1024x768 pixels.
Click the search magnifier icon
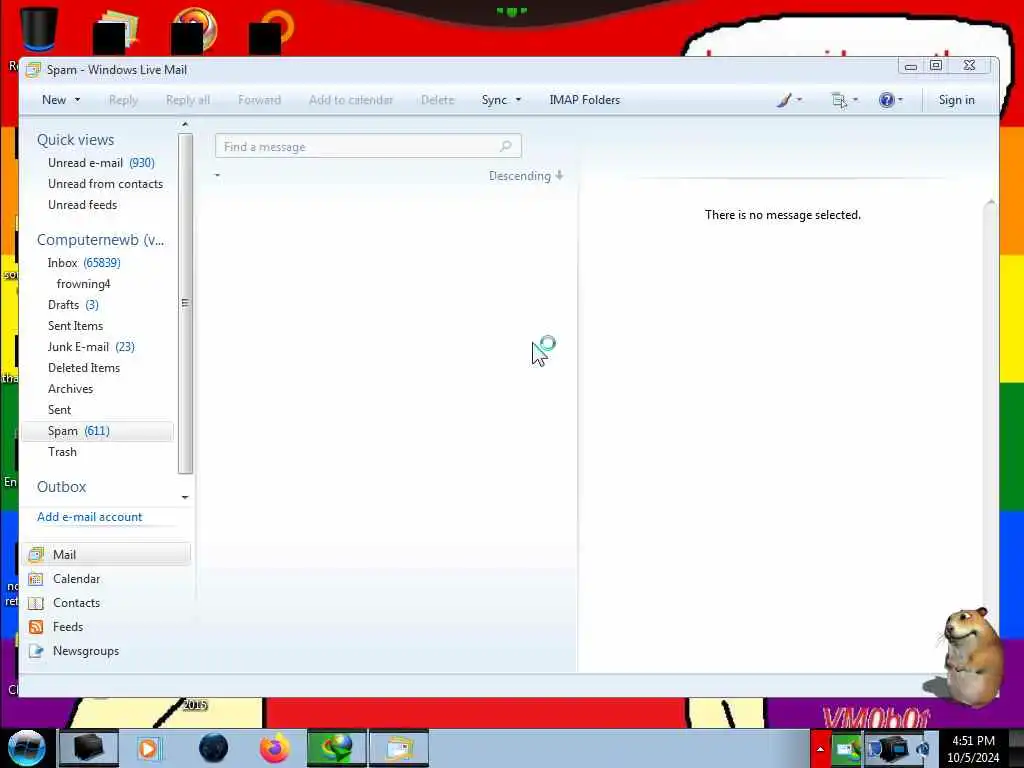505,146
